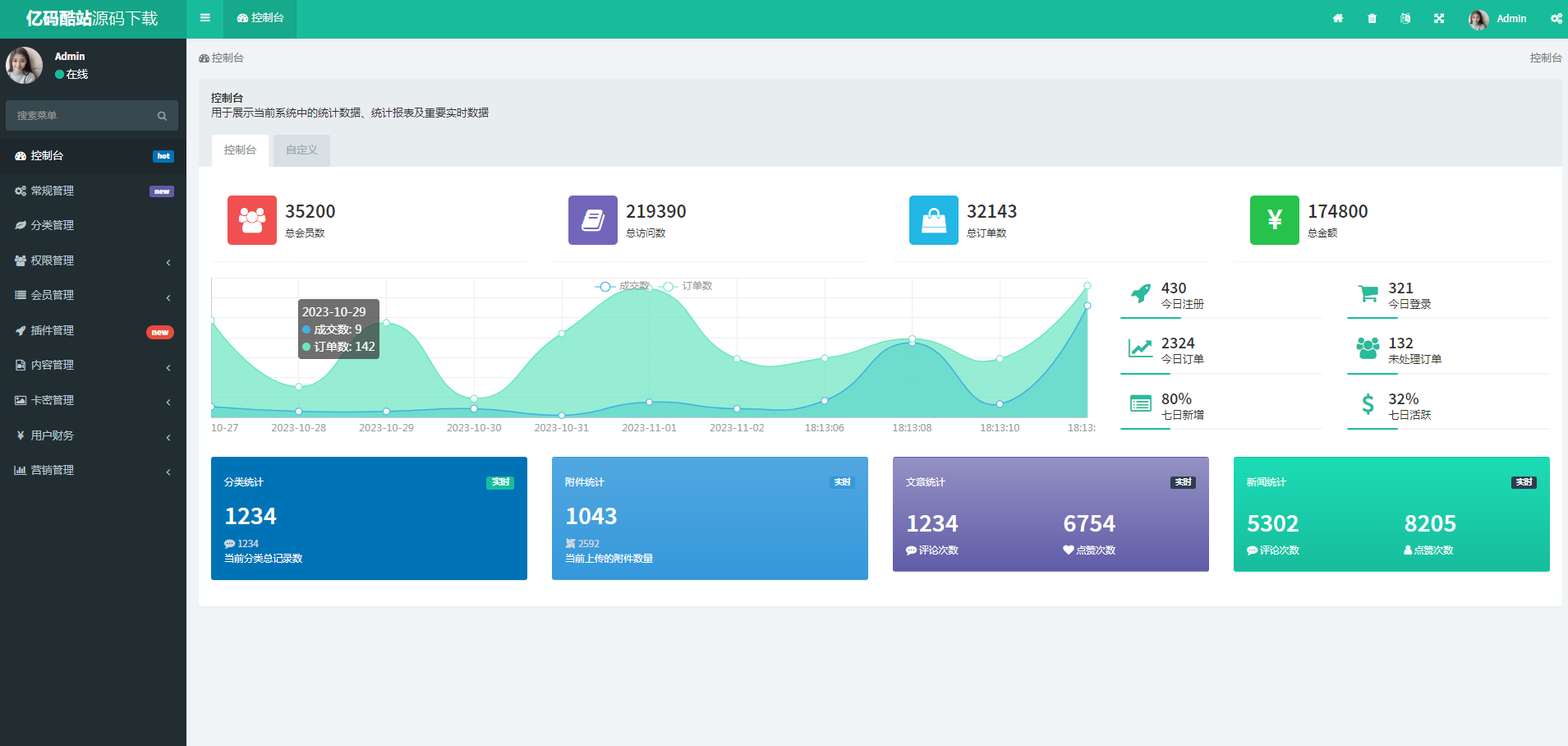Toggle 订单数 series in chart legend
Image resolution: width=1568 pixels, height=746 pixels.
[x=688, y=286]
